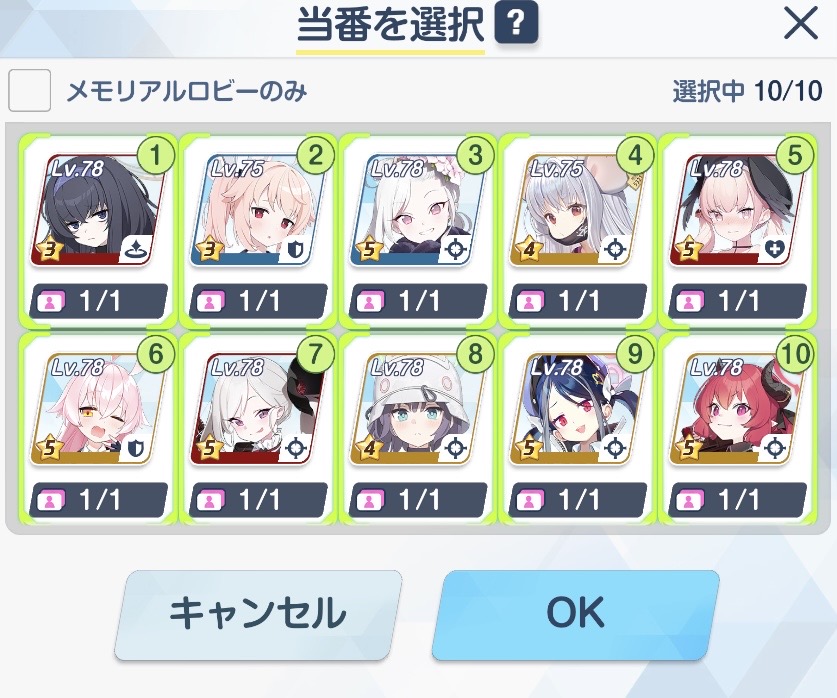Click the shield role icon on card 2
Image resolution: width=837 pixels, height=698 pixels.
click(x=295, y=249)
